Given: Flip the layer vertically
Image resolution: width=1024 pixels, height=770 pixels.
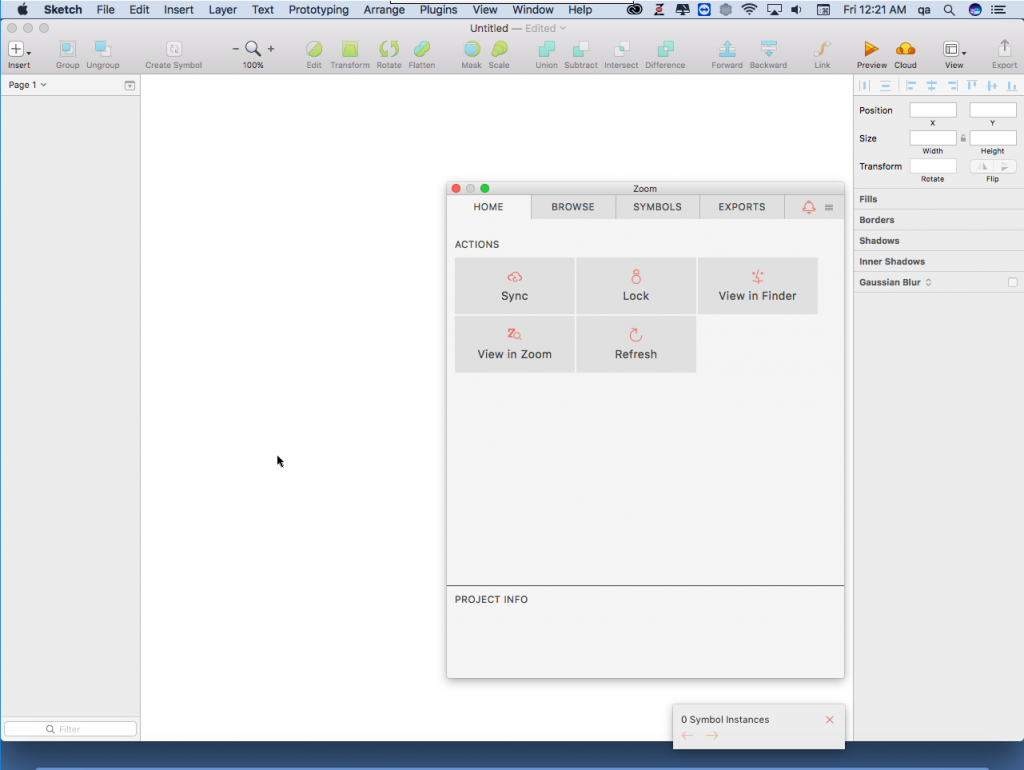Looking at the screenshot, I should [1005, 167].
